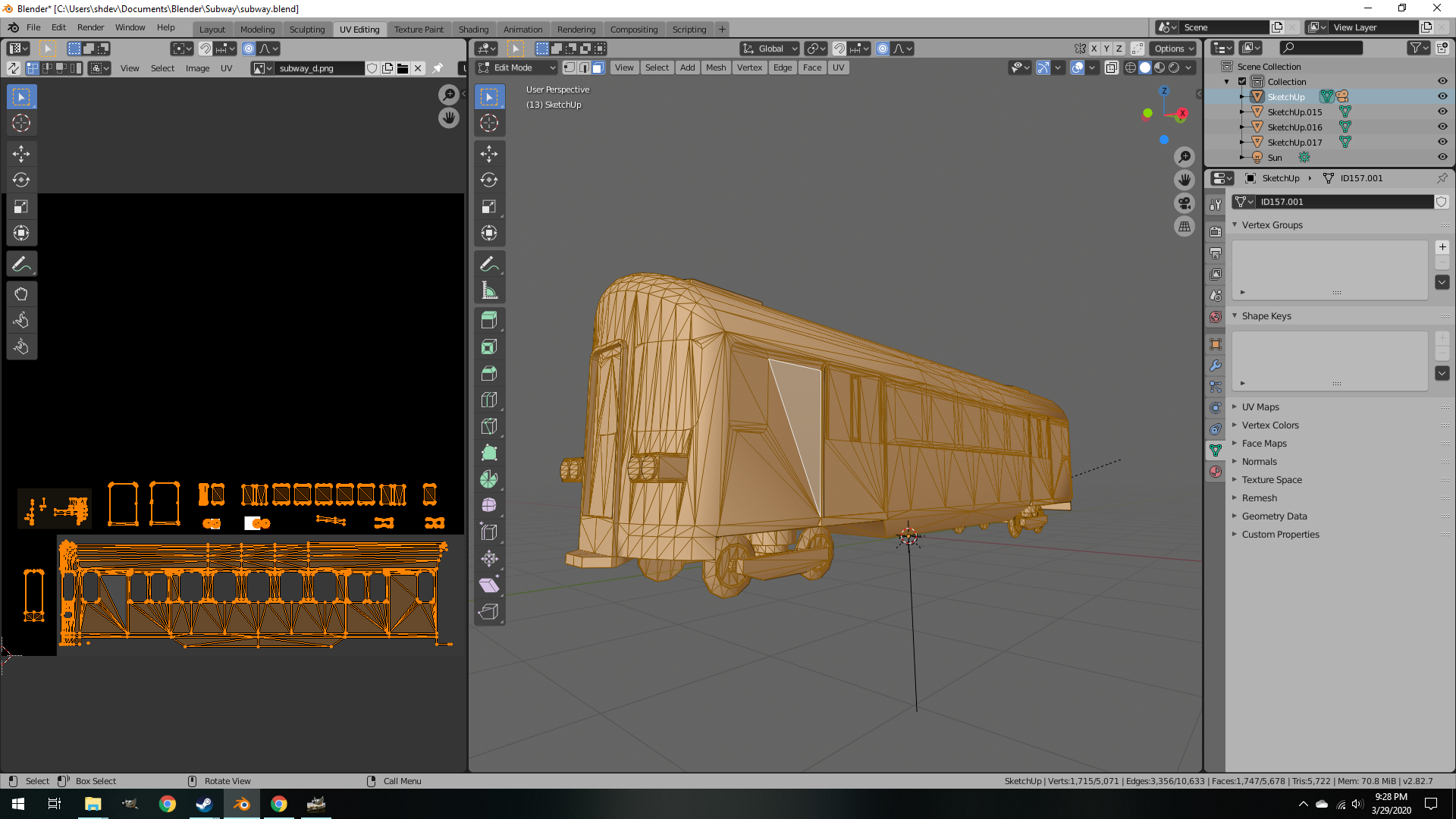This screenshot has height=819, width=1456.
Task: Click the ID157.001 mesh name field
Action: pyautogui.click(x=1345, y=202)
